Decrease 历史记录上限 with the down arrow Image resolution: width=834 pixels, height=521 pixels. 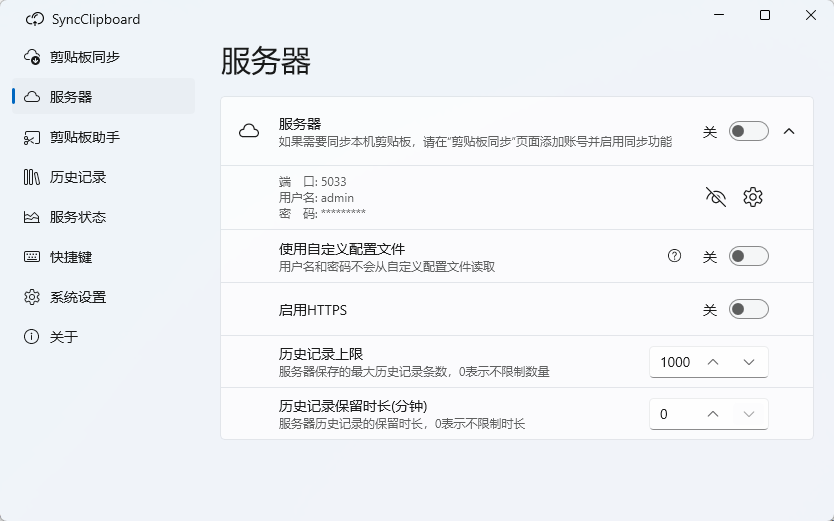[749, 362]
